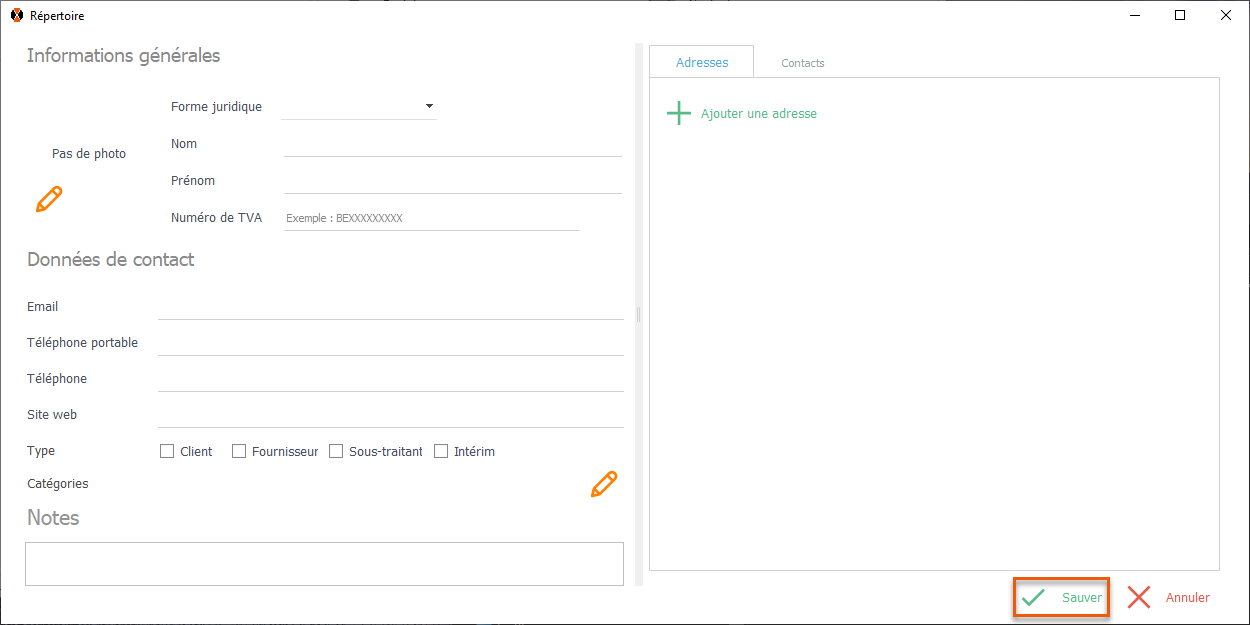This screenshot has height=625, width=1250.
Task: Click into the Prénom text field
Action: (x=452, y=182)
